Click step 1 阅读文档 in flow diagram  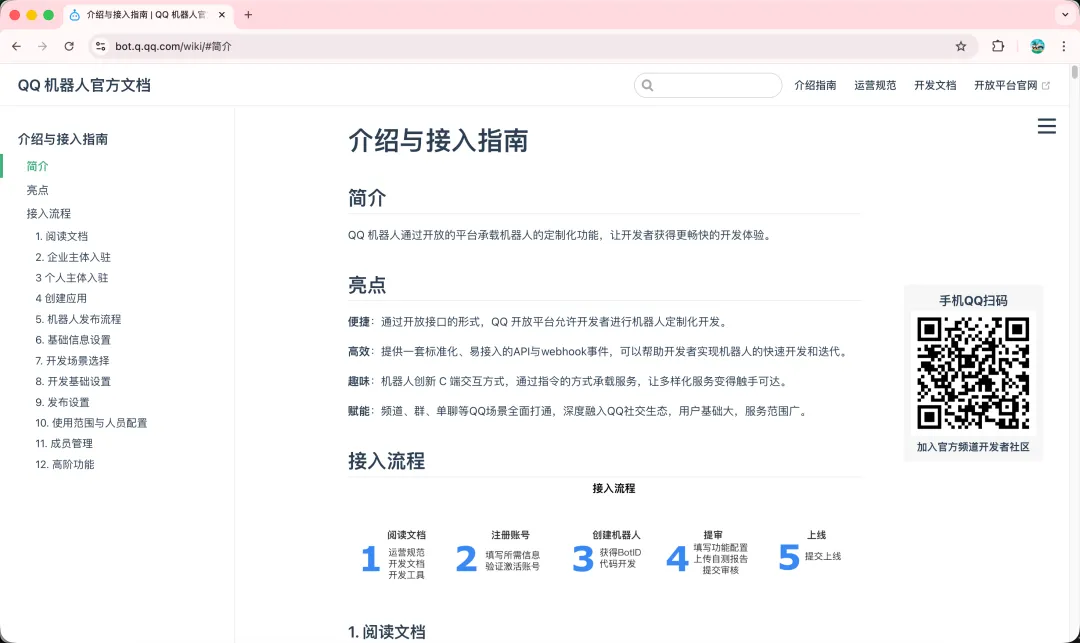[394, 555]
